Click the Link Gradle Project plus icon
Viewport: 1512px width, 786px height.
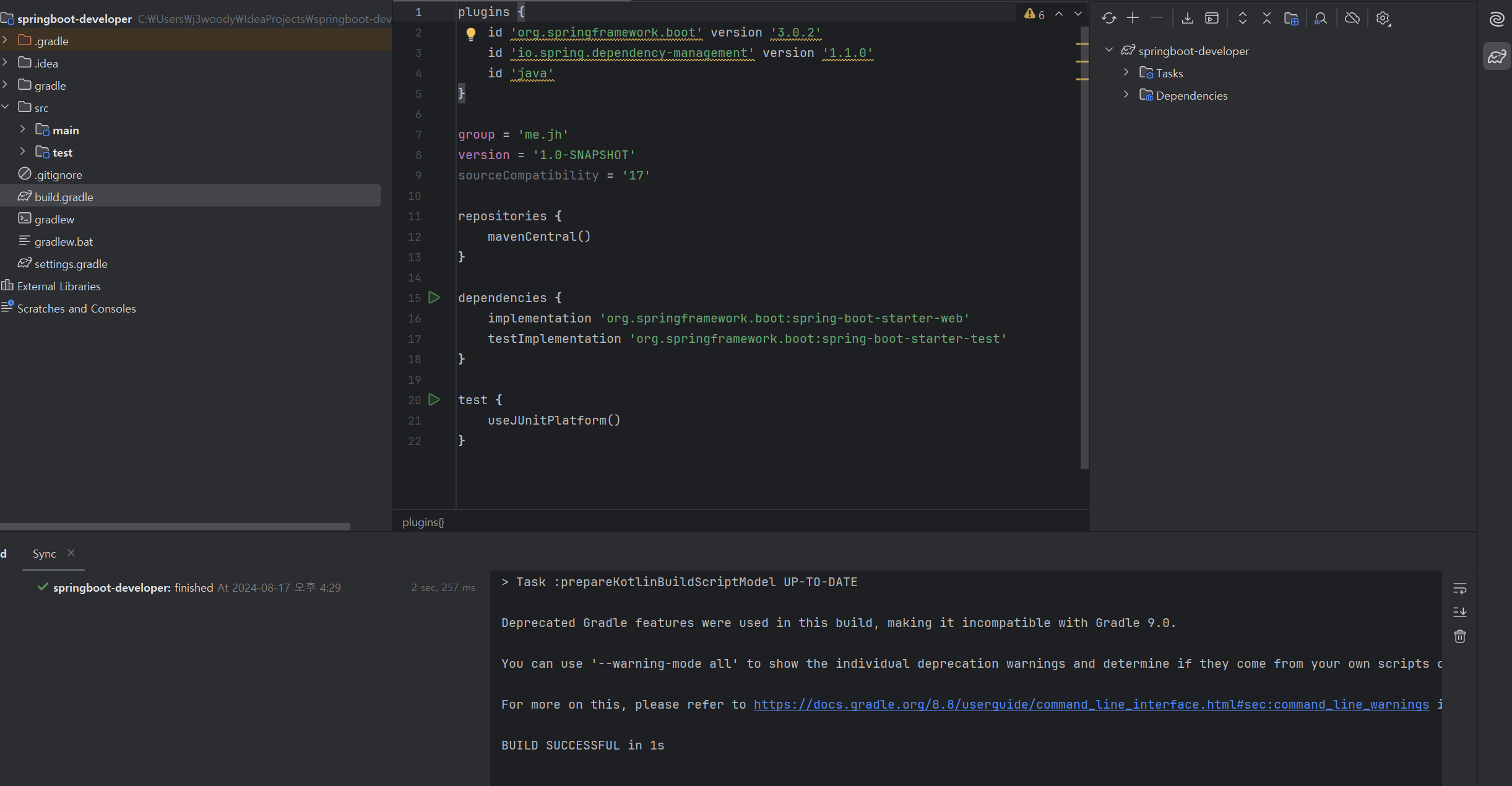tap(1133, 19)
